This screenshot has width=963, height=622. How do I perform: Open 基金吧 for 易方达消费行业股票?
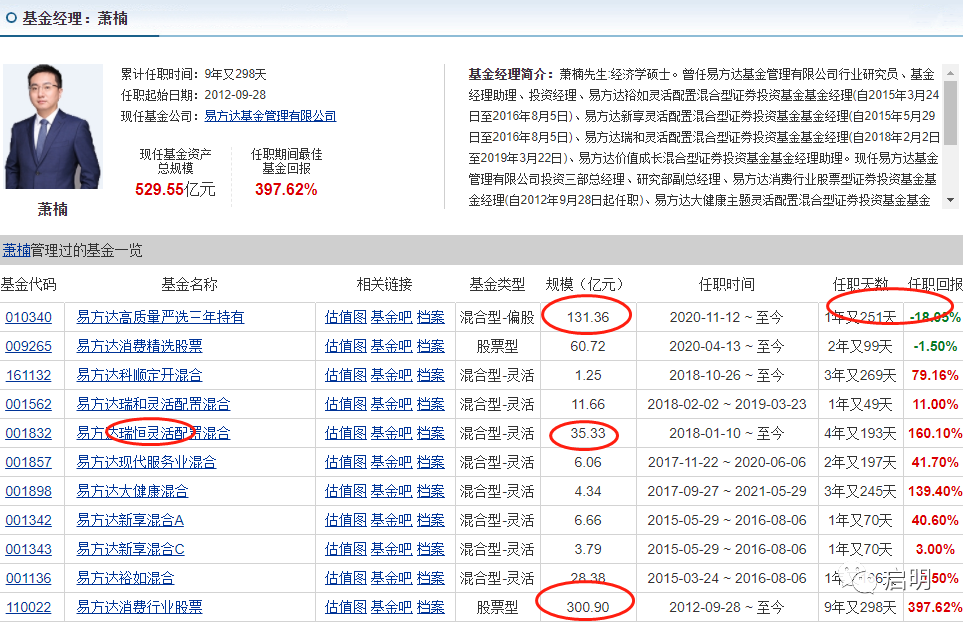click(x=392, y=607)
